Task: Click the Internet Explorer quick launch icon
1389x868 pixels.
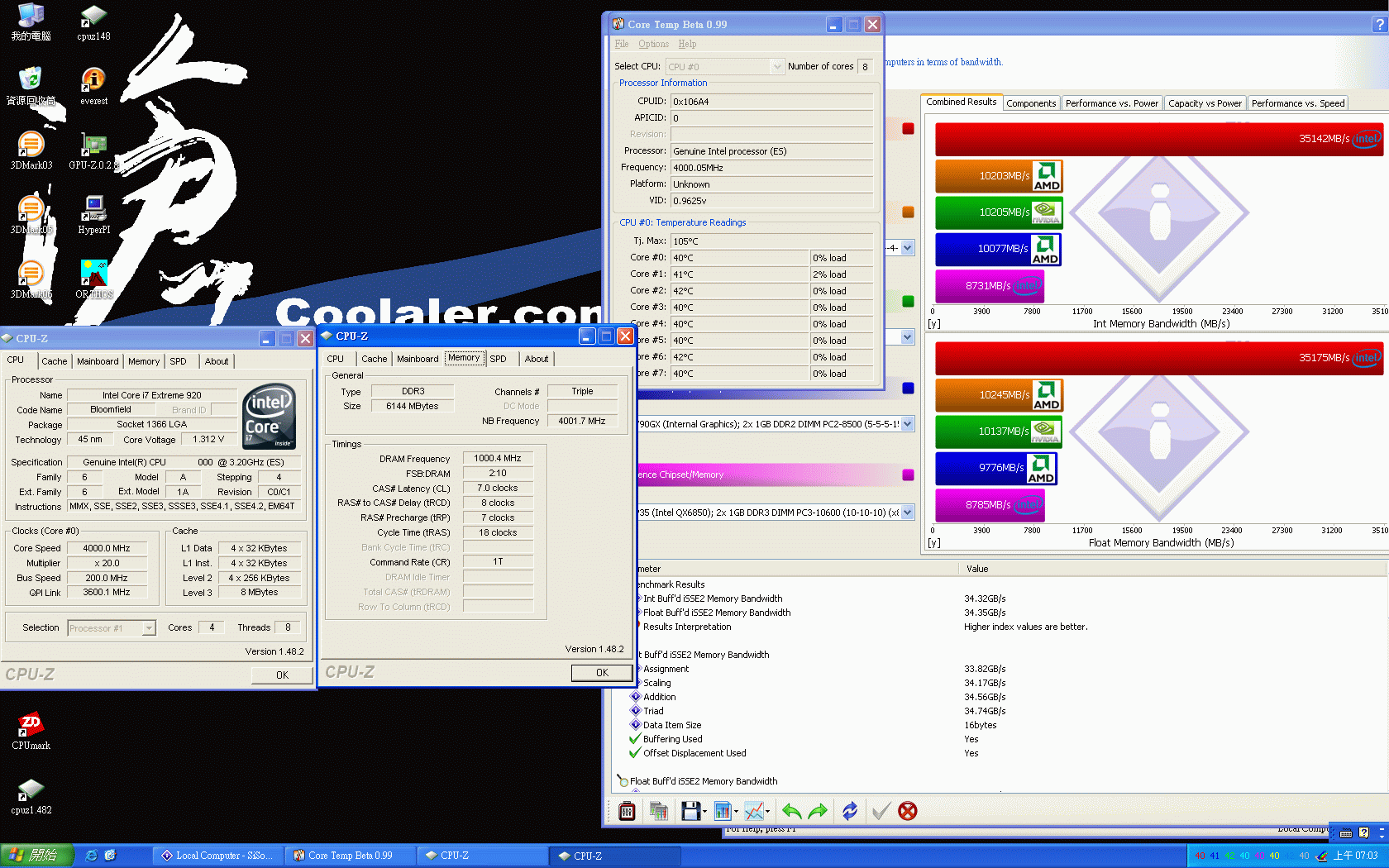Action: click(x=91, y=856)
